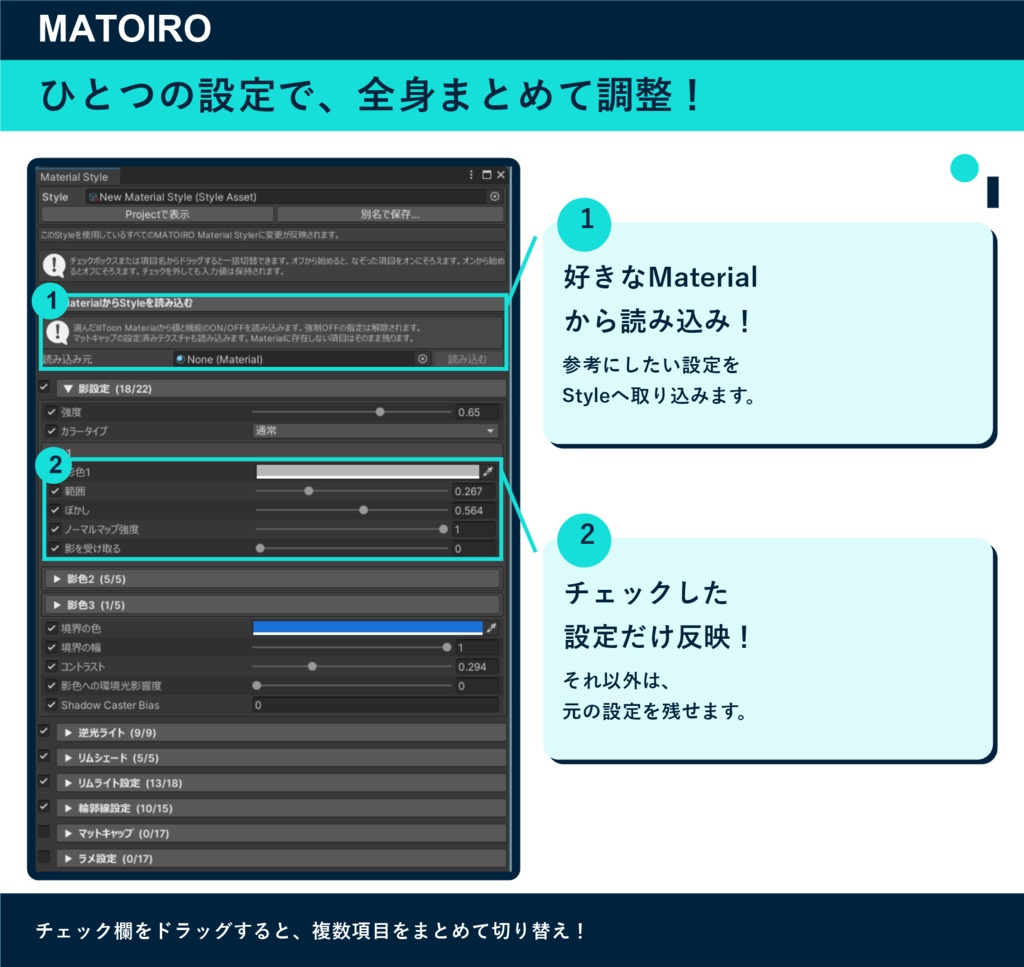Adjust the 強度 slider handle
Image resolution: width=1024 pixels, height=967 pixels.
[380, 412]
